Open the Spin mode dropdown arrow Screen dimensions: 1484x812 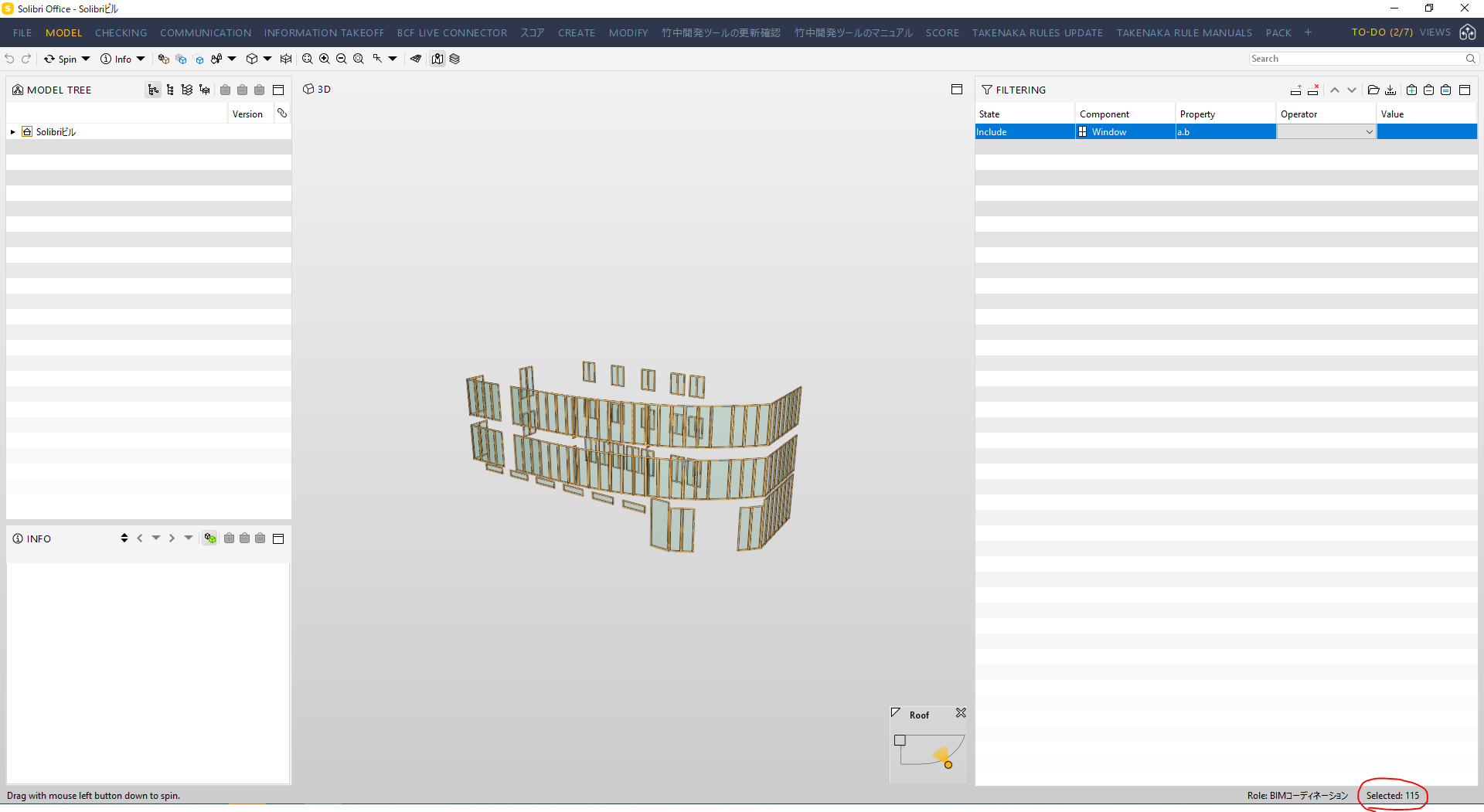coord(86,59)
